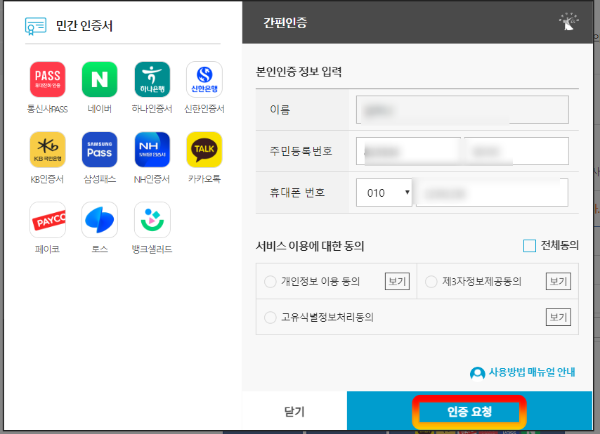Click the 인증 요청 button

(469, 412)
